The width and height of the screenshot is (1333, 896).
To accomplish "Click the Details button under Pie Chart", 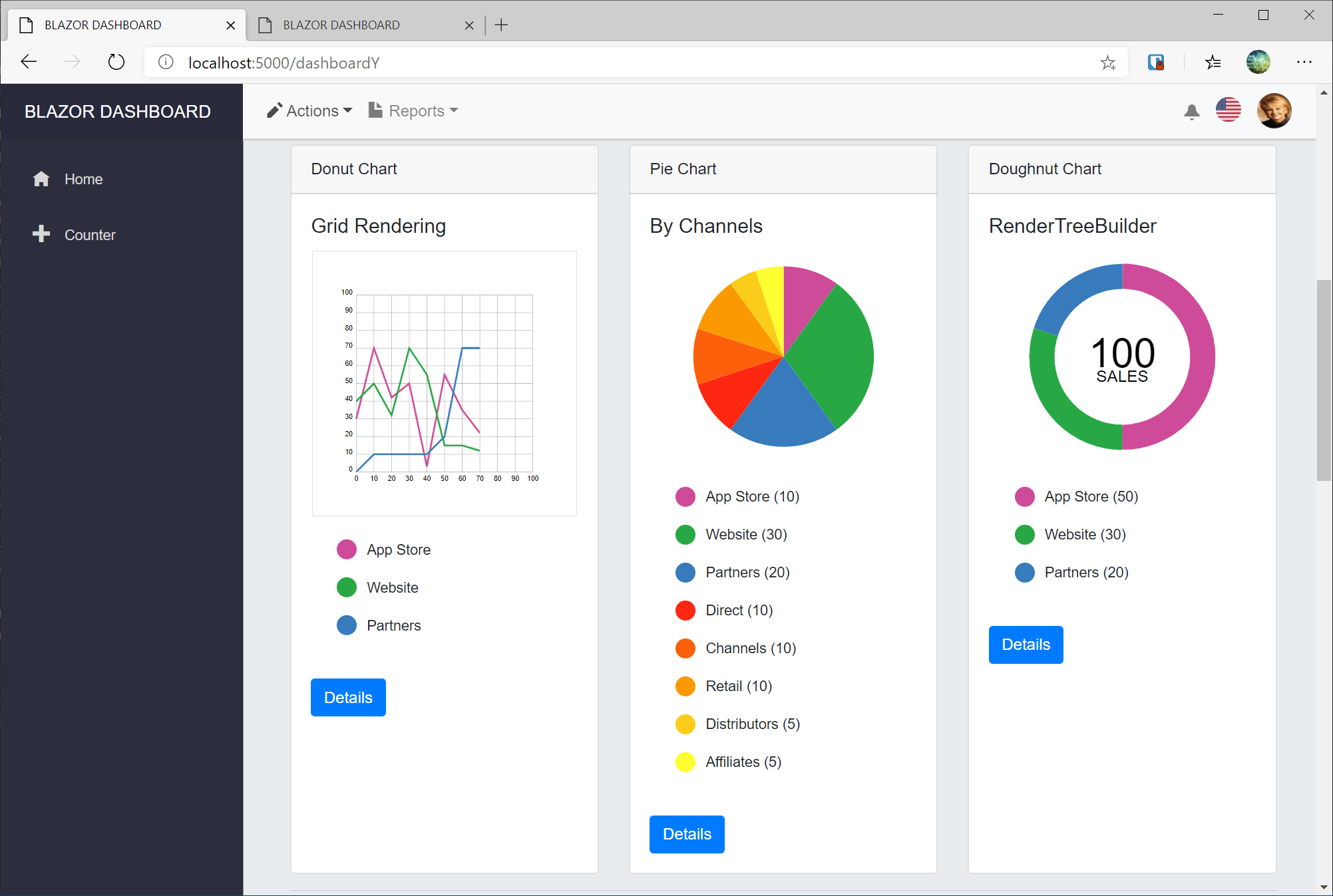I will coord(687,834).
